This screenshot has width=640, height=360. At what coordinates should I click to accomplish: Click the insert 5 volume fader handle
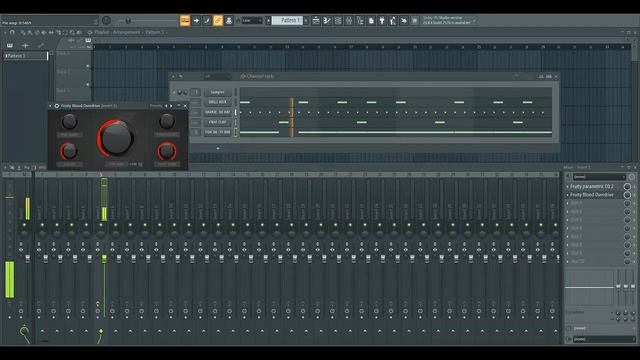pos(104,258)
